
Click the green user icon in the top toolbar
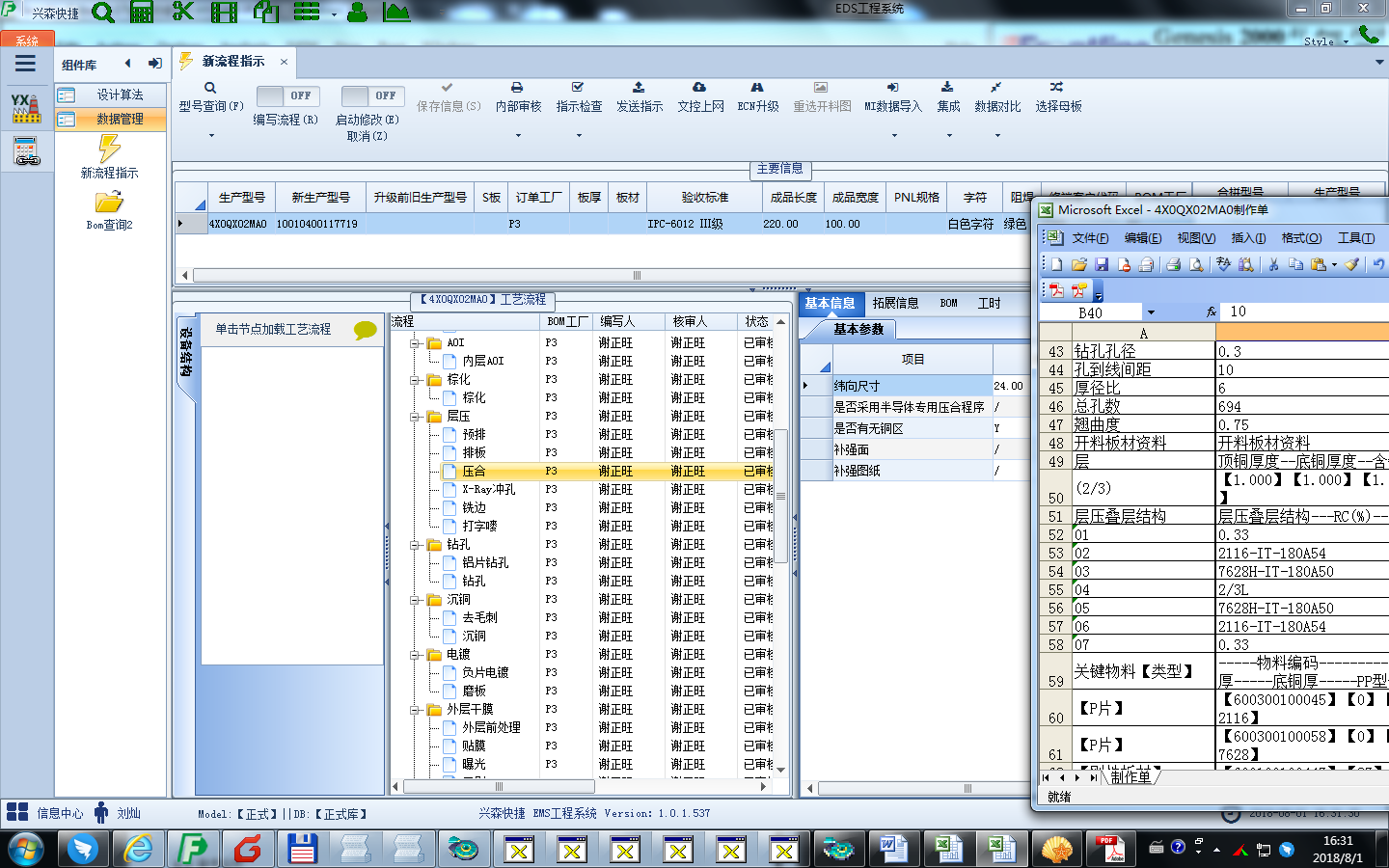pos(357,12)
